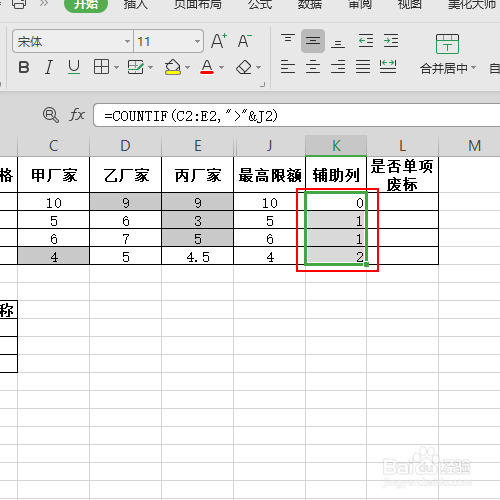Click the formula search magnifier icon
The width and height of the screenshot is (500, 500).
(51, 115)
